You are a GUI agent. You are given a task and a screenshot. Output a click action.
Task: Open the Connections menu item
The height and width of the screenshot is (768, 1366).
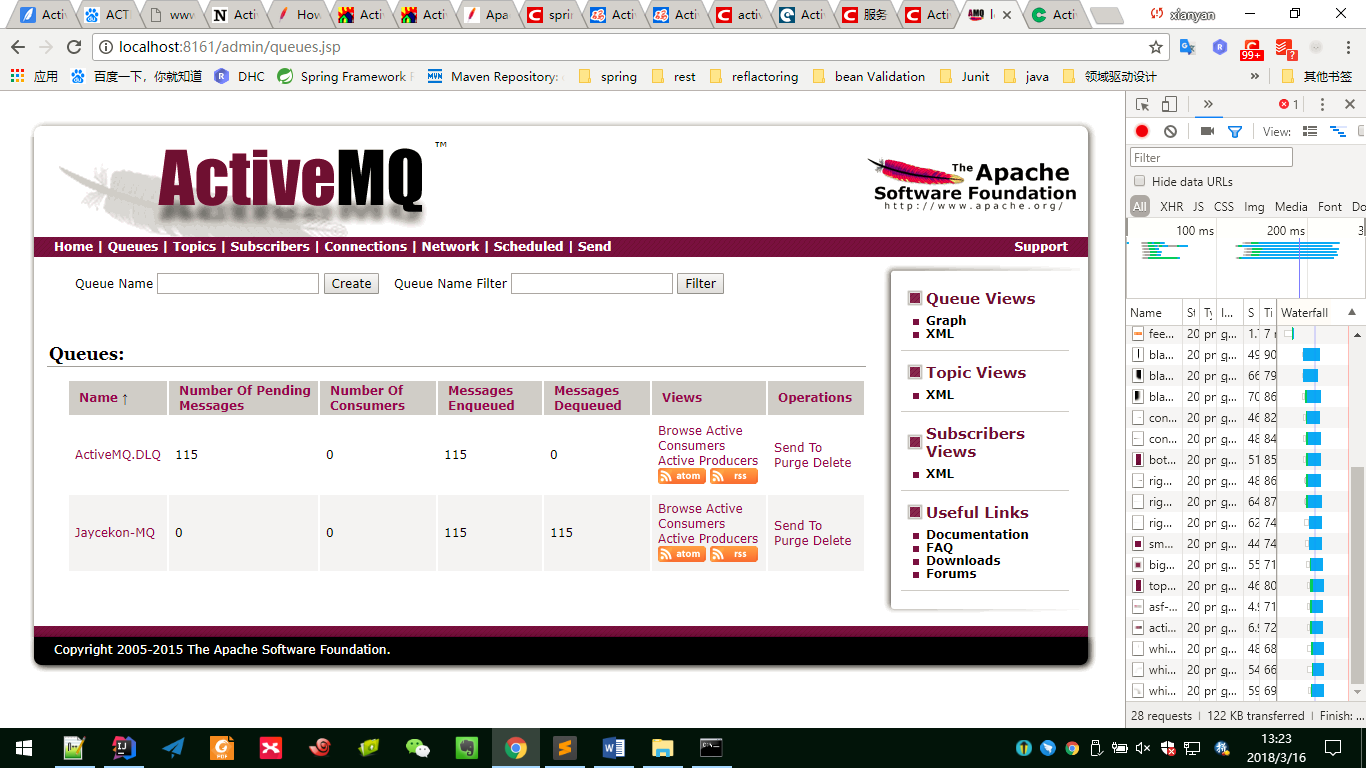(366, 246)
